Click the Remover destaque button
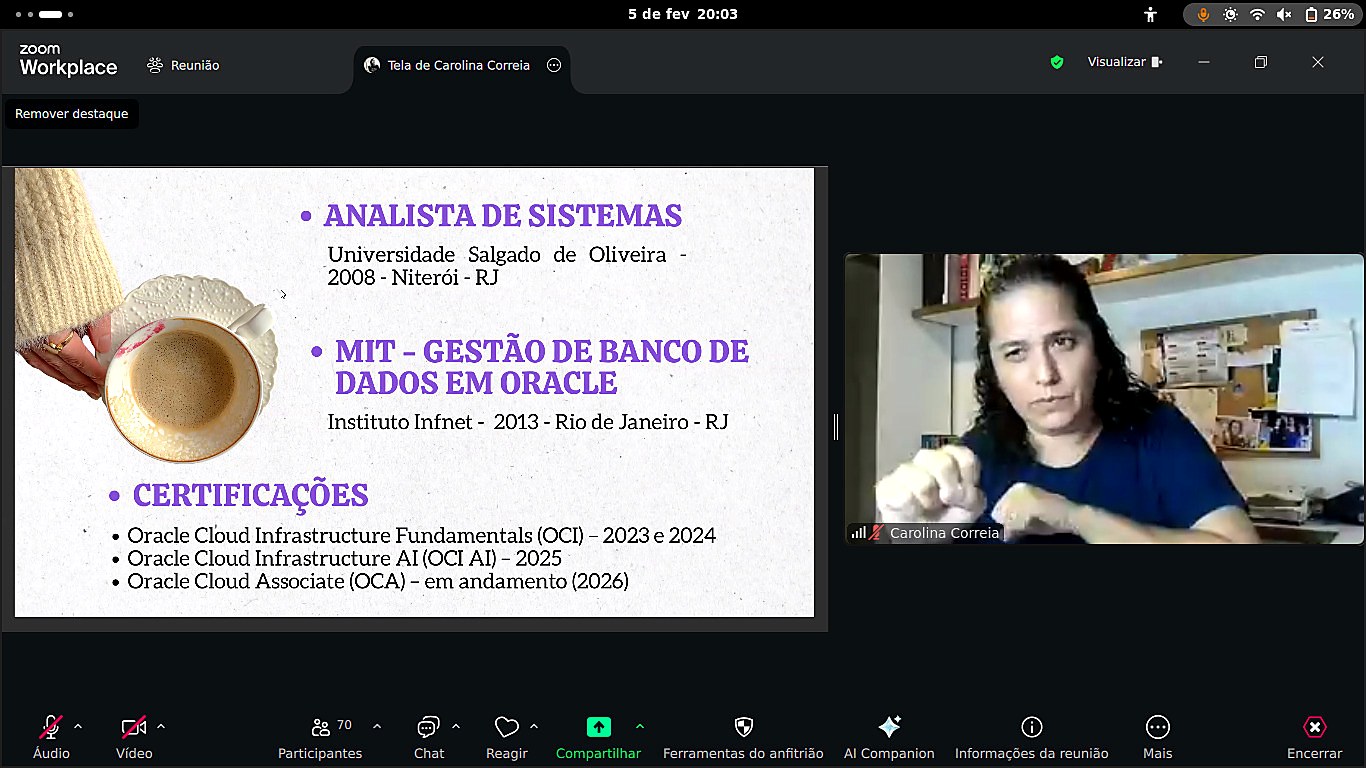1366x768 pixels. pyautogui.click(x=72, y=114)
